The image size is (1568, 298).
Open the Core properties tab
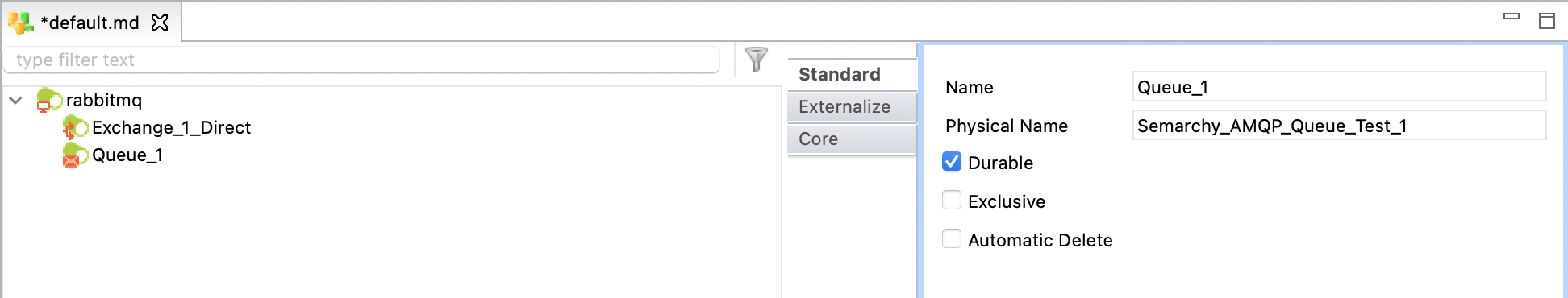(x=852, y=139)
